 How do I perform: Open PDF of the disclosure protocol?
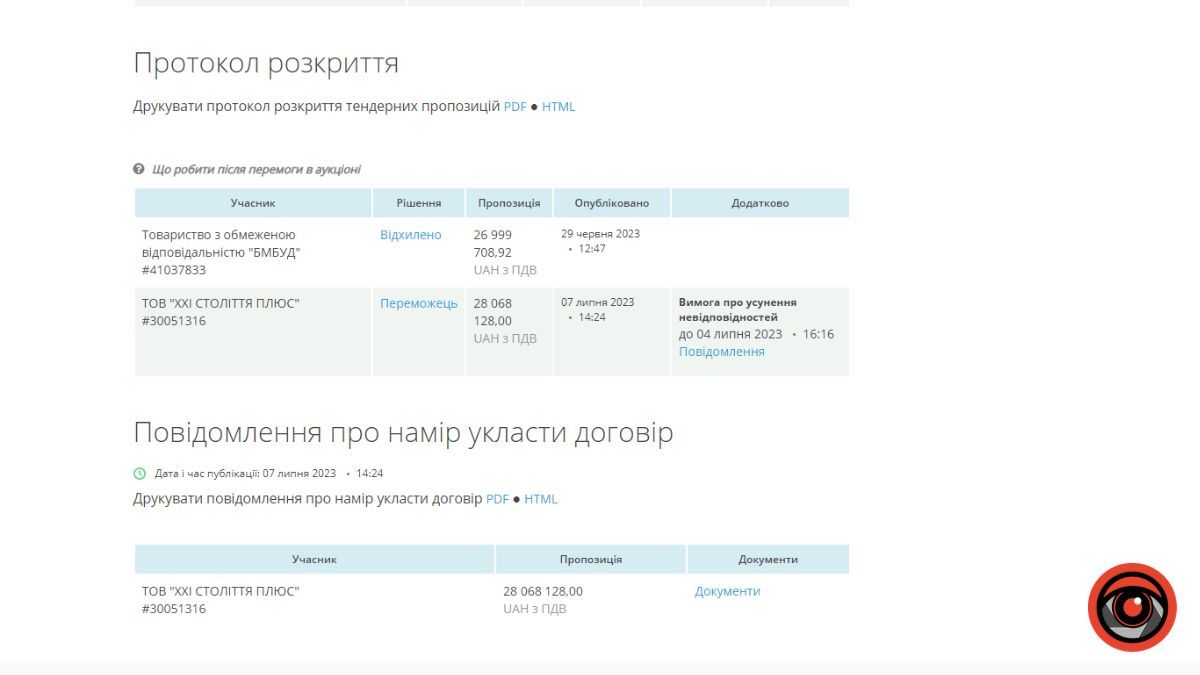(x=515, y=106)
